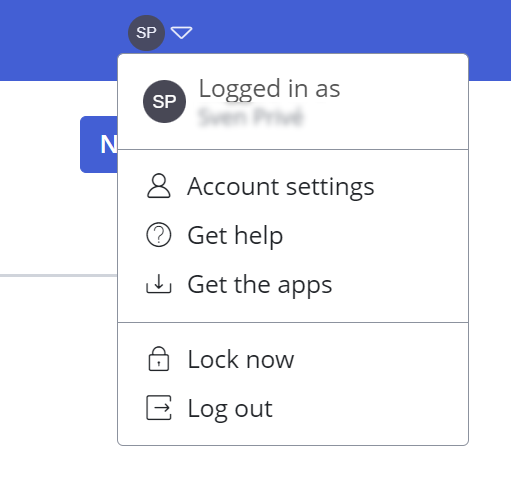Click the download tray icon for apps

[x=159, y=284]
